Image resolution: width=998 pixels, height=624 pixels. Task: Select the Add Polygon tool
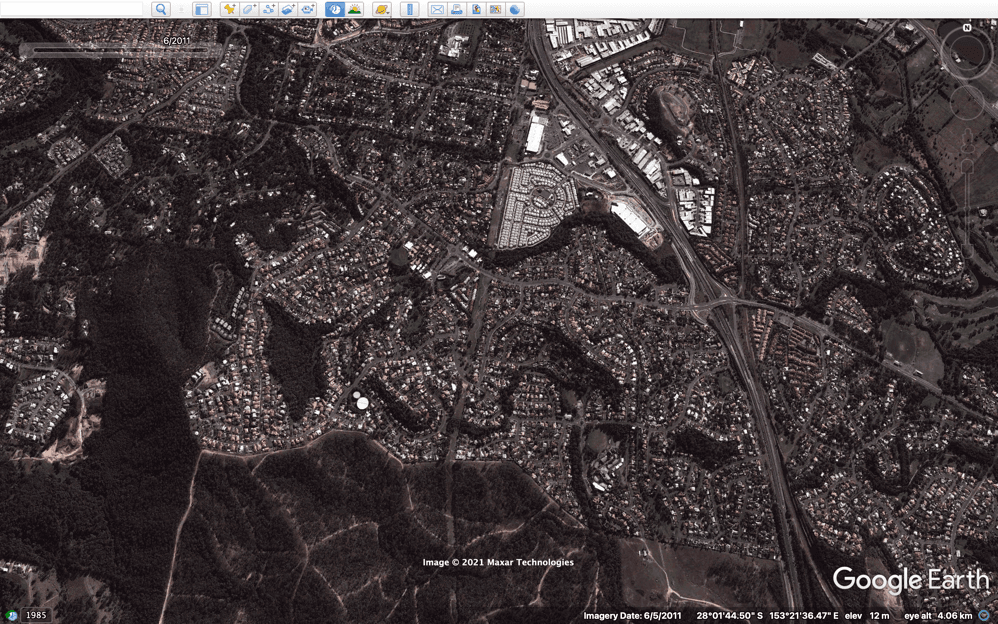point(249,9)
